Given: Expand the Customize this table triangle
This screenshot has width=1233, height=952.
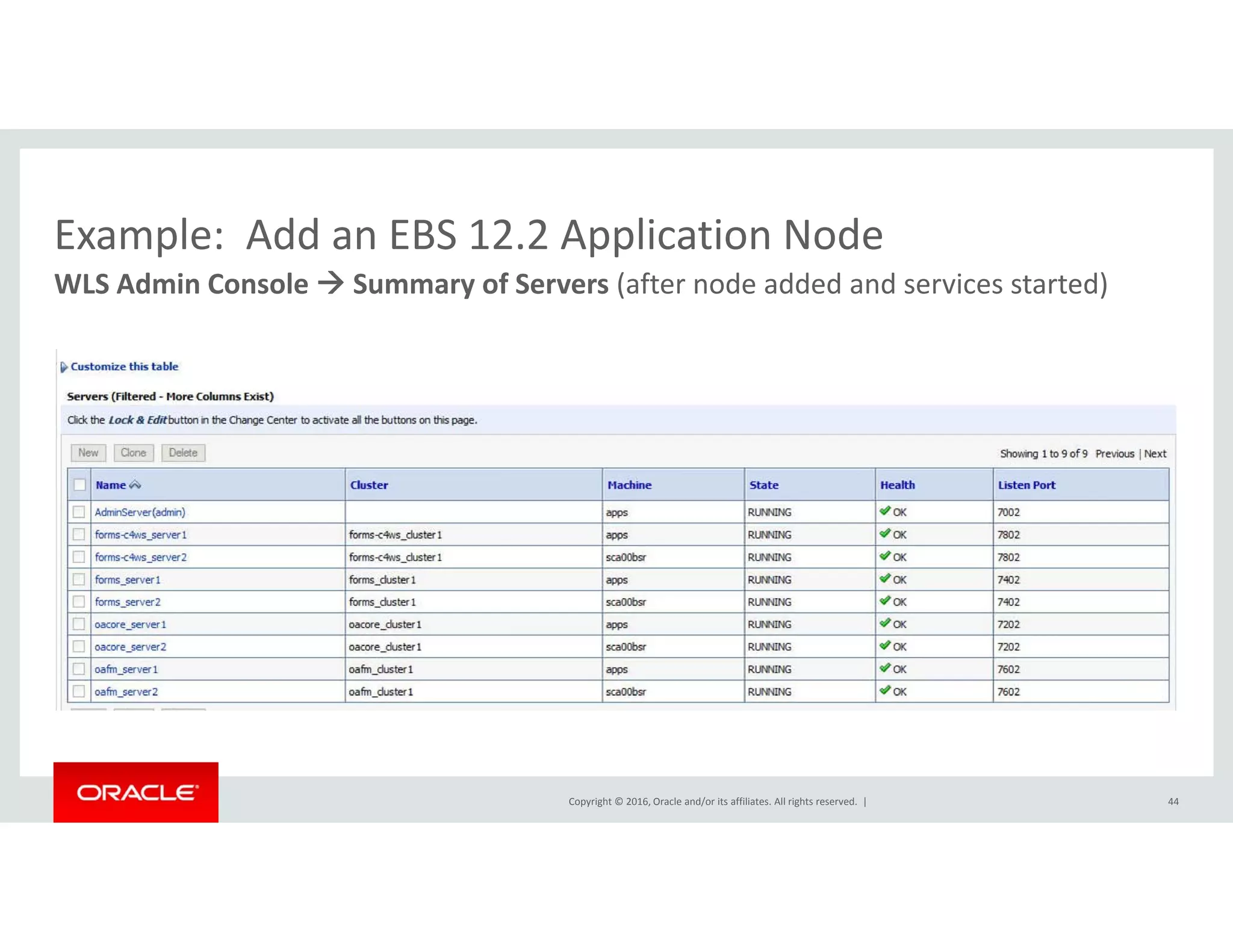Looking at the screenshot, I should [x=64, y=367].
